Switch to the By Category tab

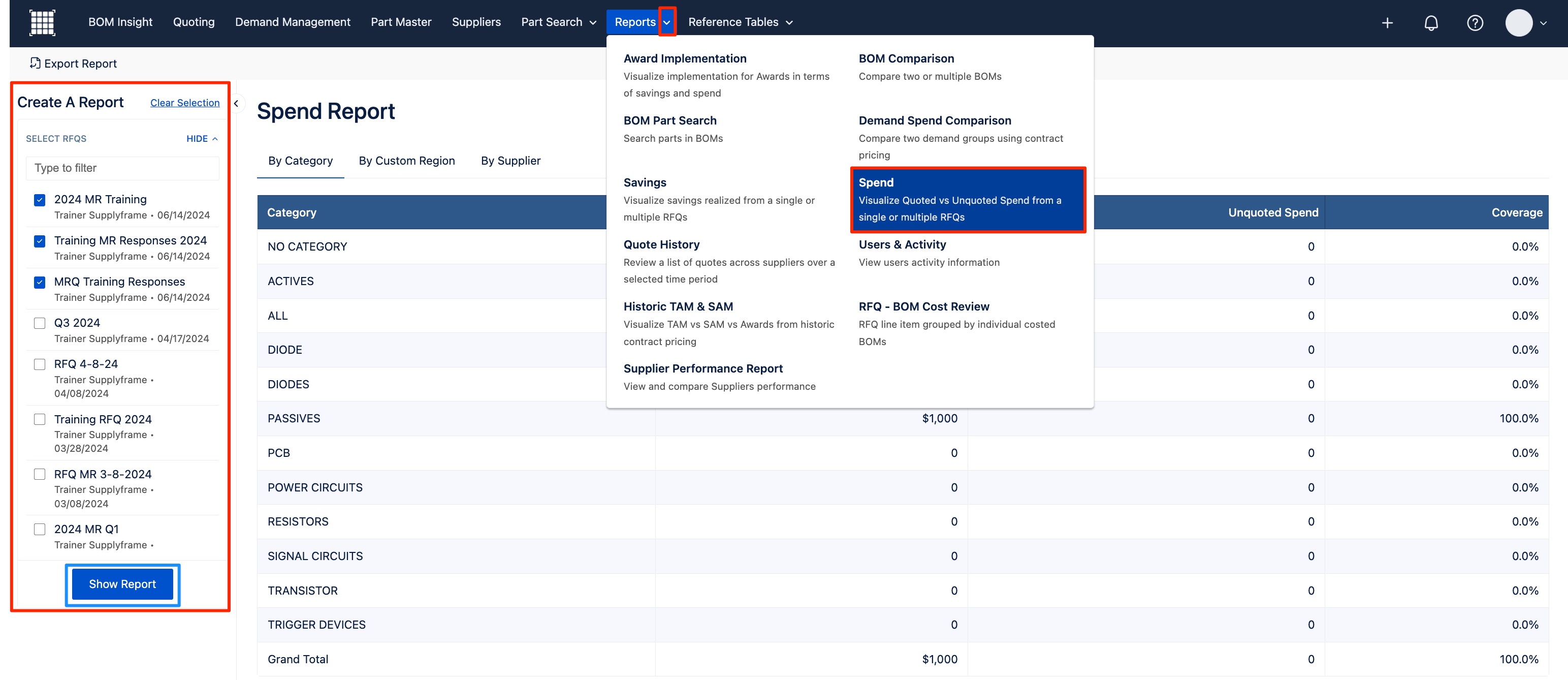pyautogui.click(x=301, y=161)
